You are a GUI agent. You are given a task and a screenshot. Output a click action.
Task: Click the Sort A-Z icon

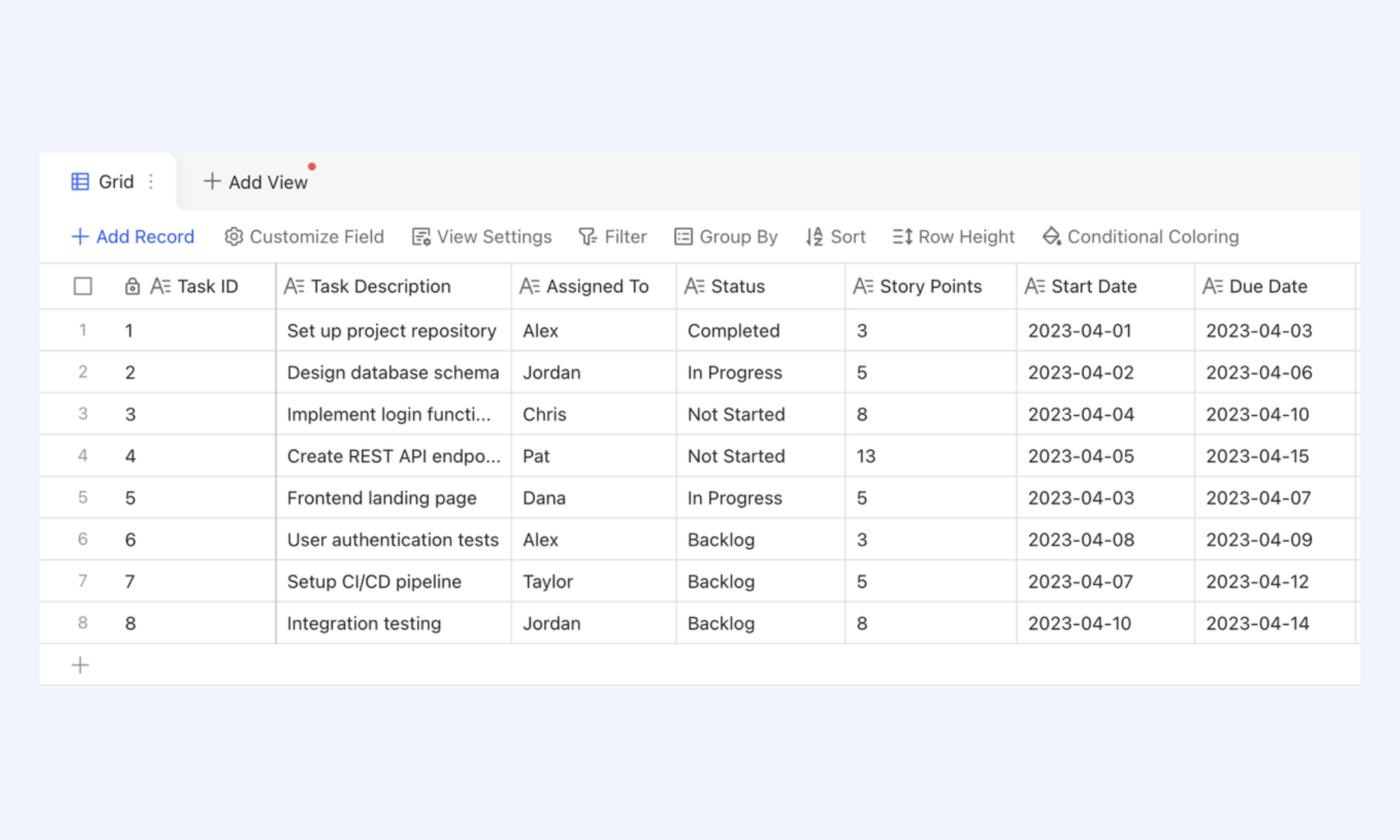814,237
